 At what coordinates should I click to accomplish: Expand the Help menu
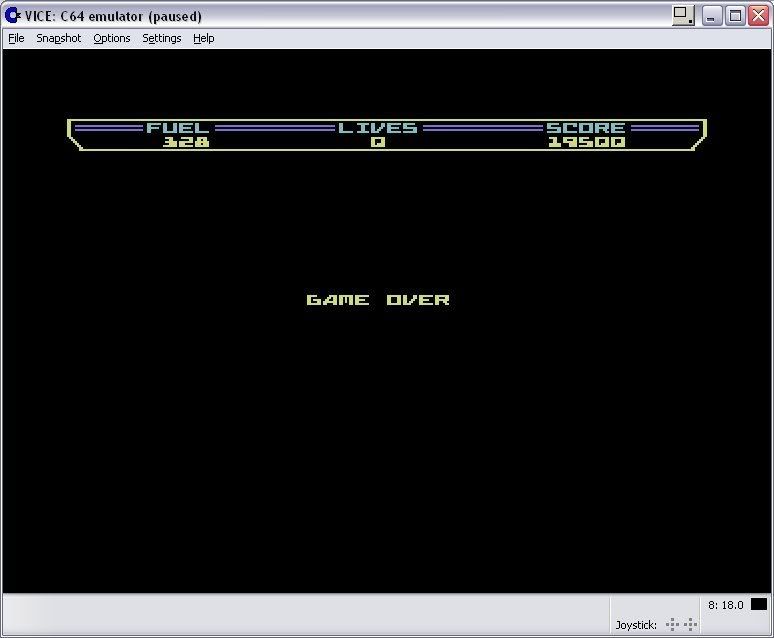coord(204,38)
